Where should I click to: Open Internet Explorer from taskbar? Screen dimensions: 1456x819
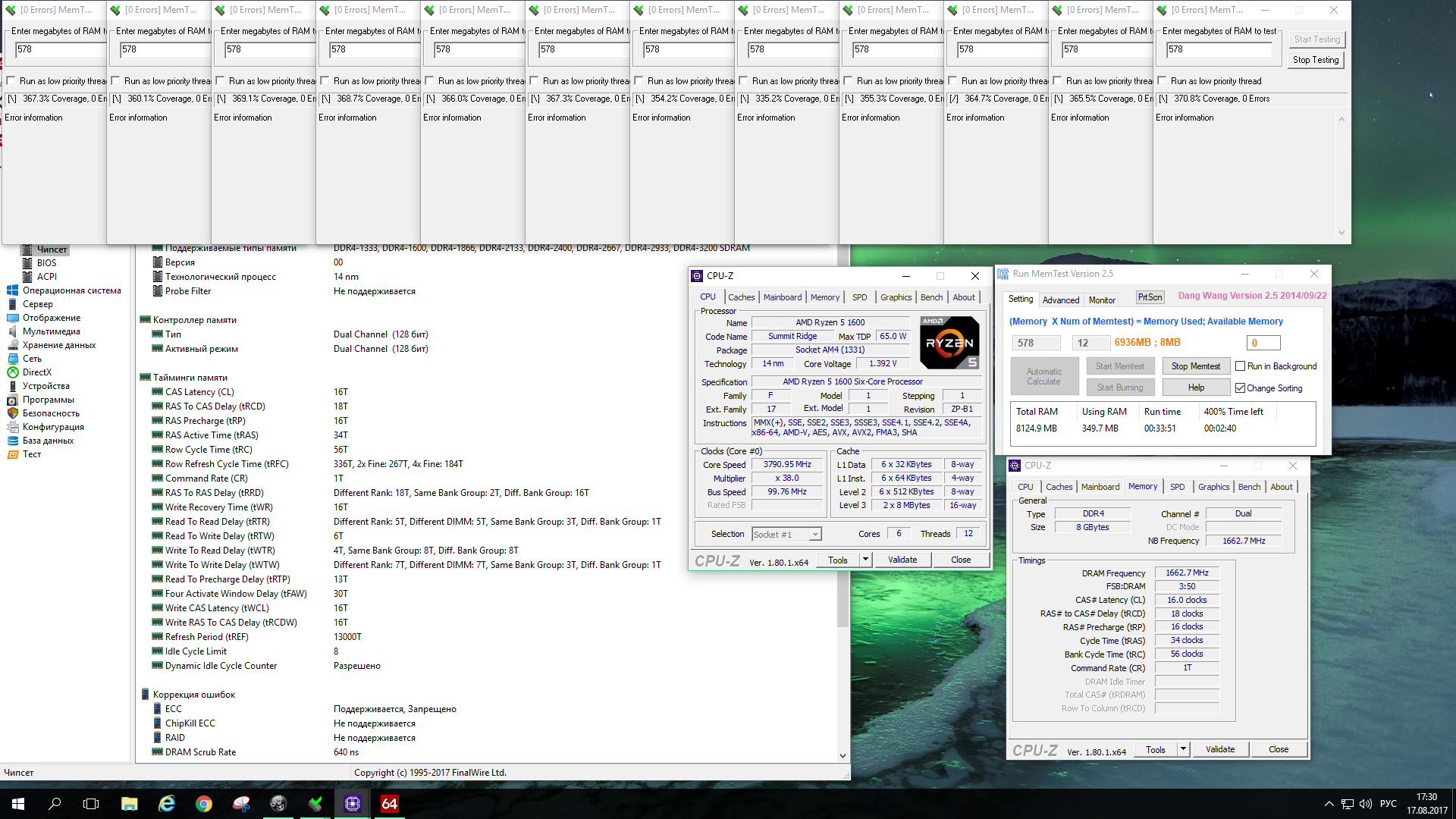coord(166,804)
